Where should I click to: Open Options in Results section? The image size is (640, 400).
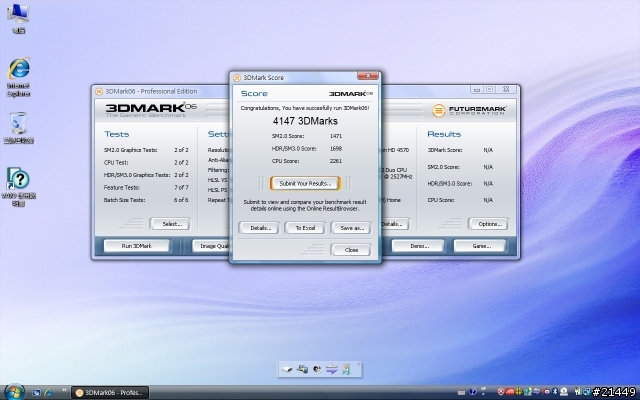488,224
